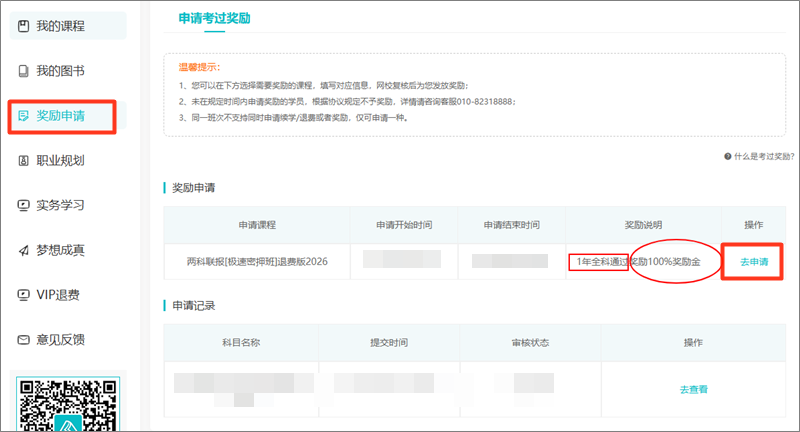The height and width of the screenshot is (432, 800).
Task: Click the 提交时间 column header
Action: [389, 343]
